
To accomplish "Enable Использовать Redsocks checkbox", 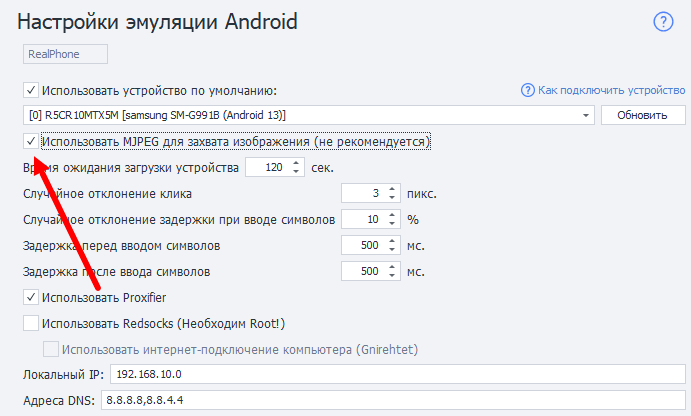I will 31,323.
